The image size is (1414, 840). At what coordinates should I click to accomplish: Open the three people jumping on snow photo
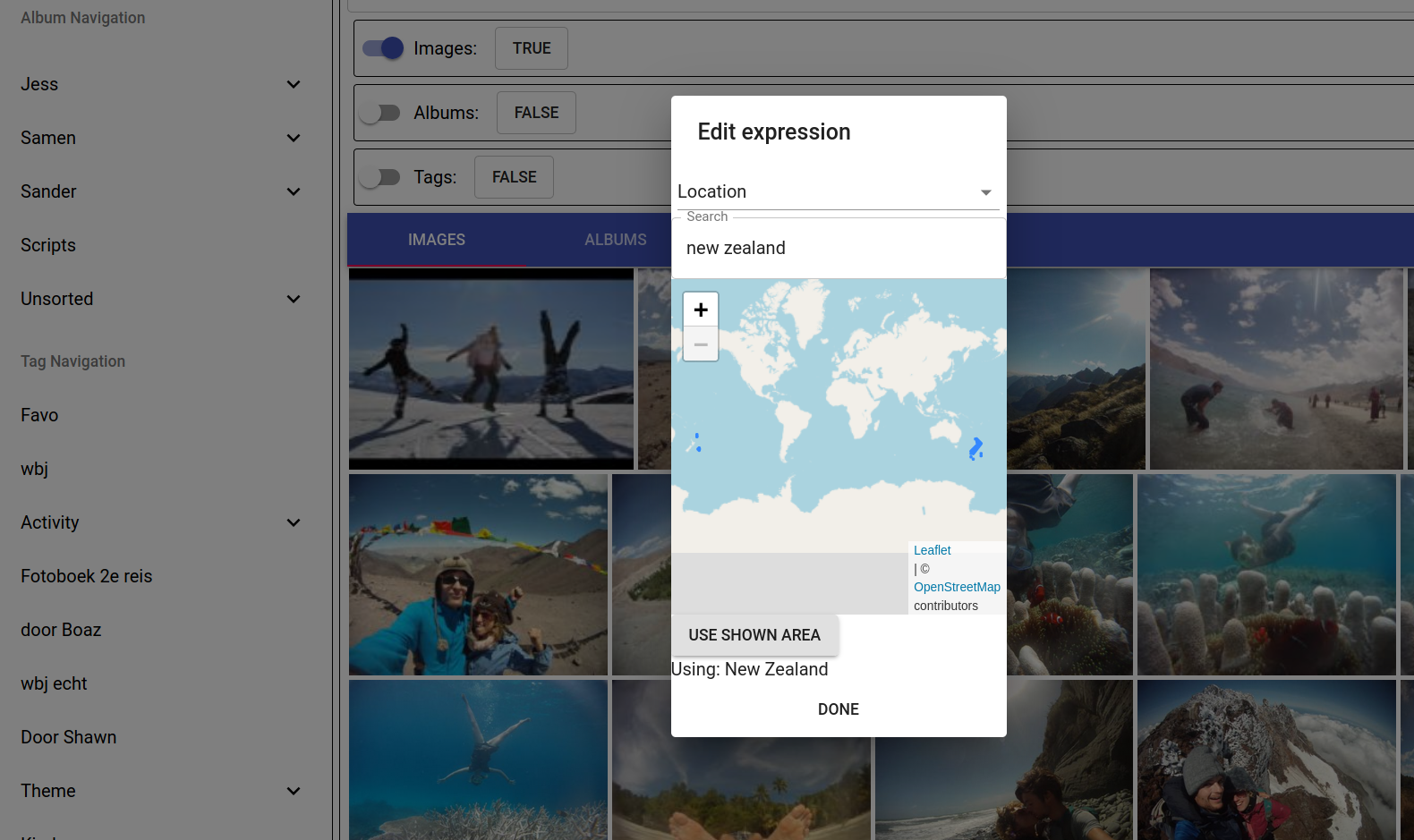tap(491, 369)
